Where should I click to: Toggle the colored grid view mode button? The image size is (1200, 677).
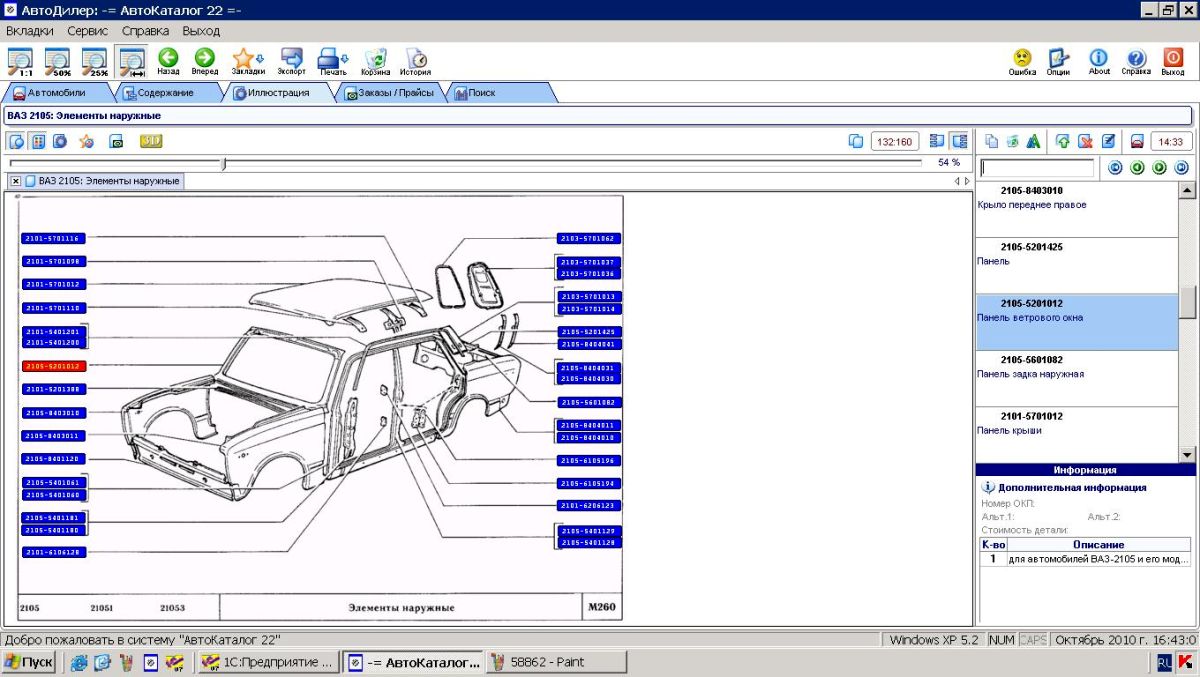pyautogui.click(x=38, y=141)
